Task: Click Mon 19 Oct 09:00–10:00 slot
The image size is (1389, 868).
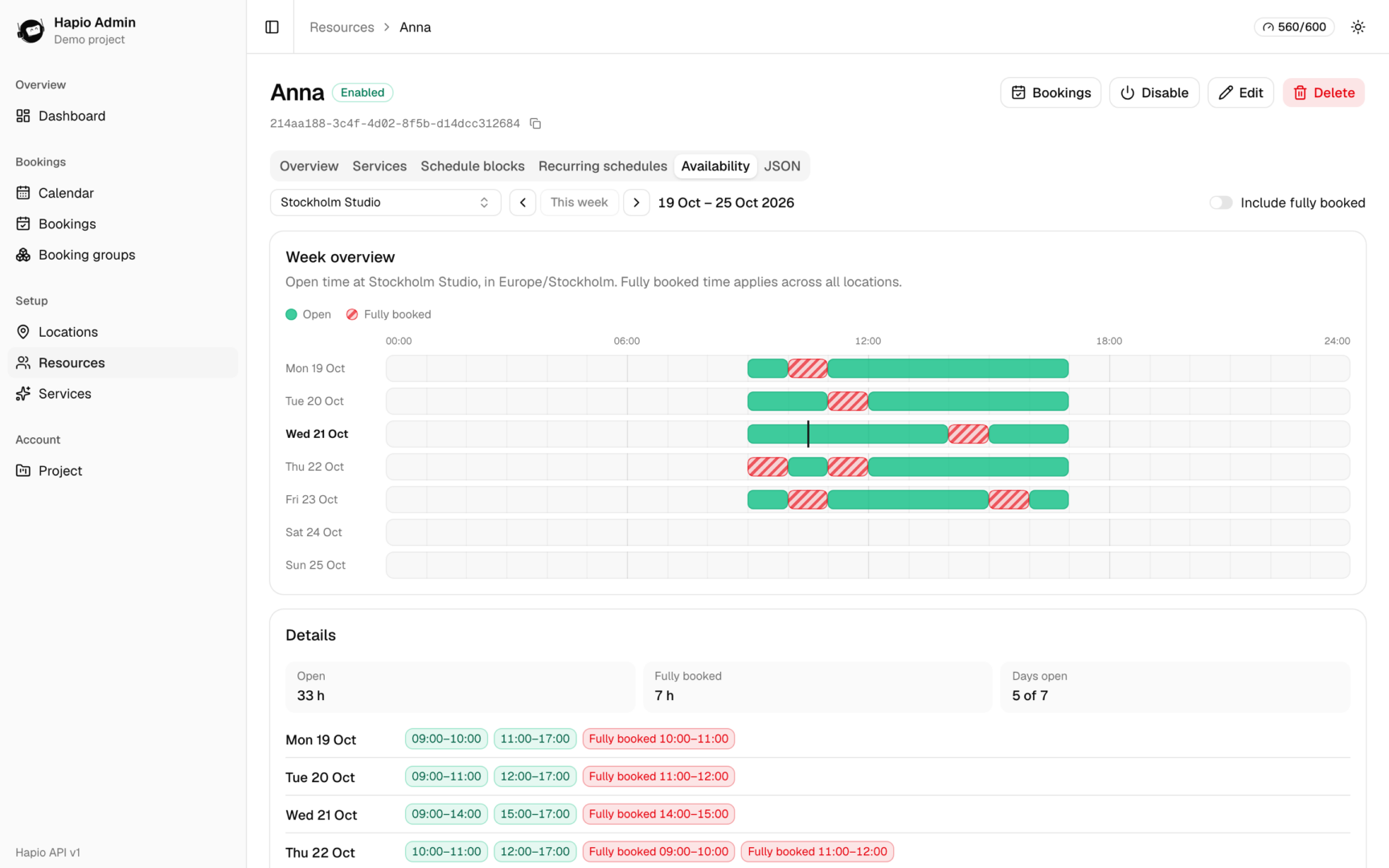Action: tap(446, 739)
